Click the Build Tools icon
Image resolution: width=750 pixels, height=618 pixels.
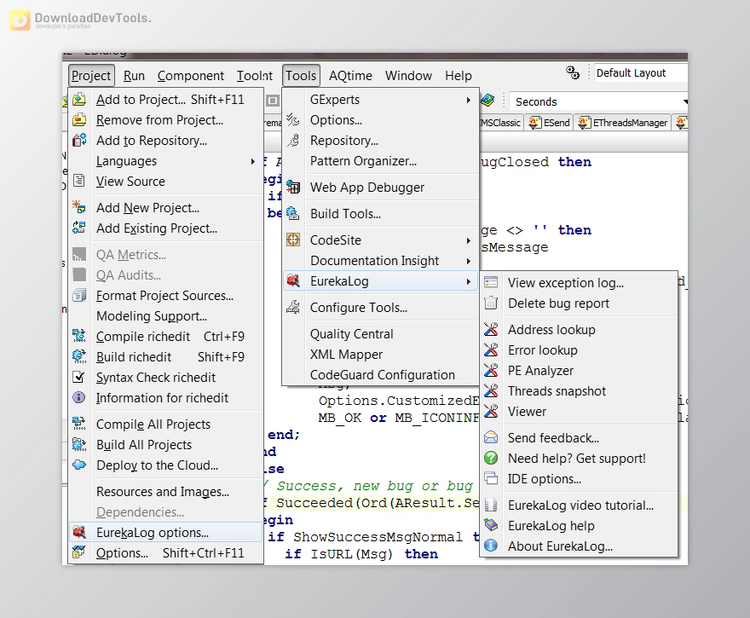click(293, 213)
